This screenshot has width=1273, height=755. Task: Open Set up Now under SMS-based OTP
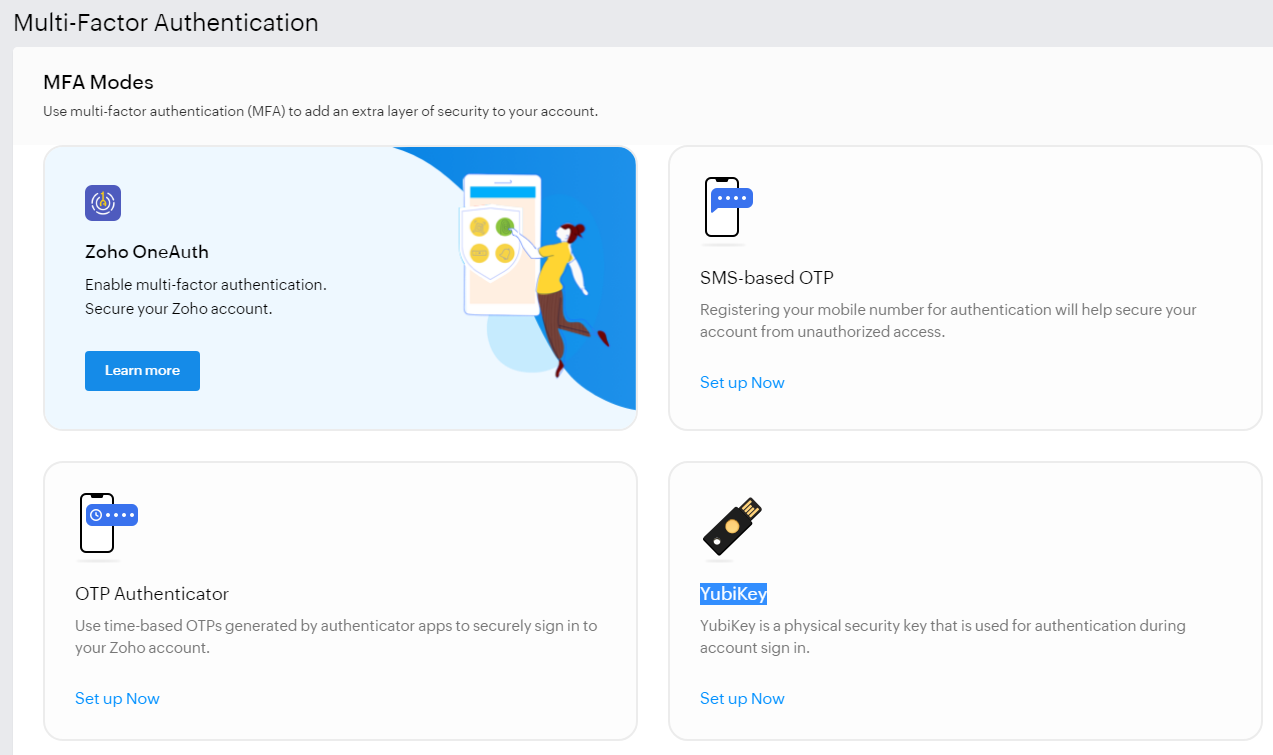742,383
